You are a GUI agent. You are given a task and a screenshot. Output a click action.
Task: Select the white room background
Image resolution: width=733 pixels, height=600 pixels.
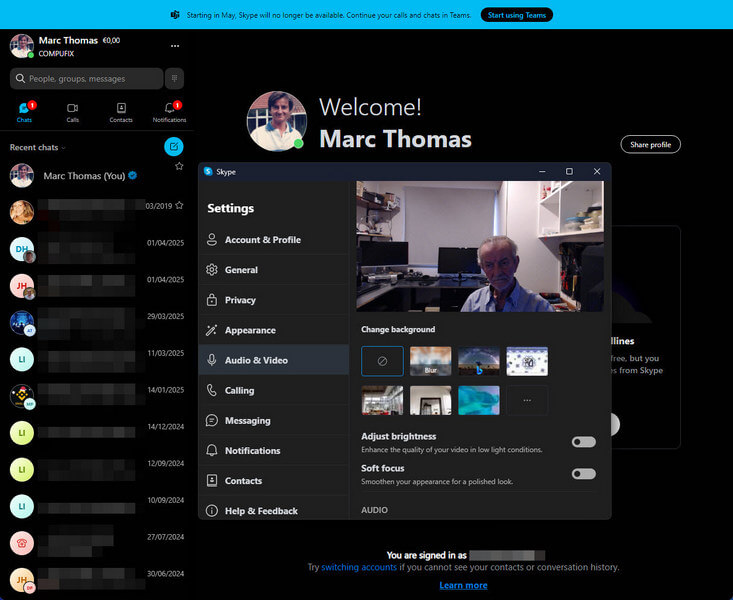tap(431, 400)
